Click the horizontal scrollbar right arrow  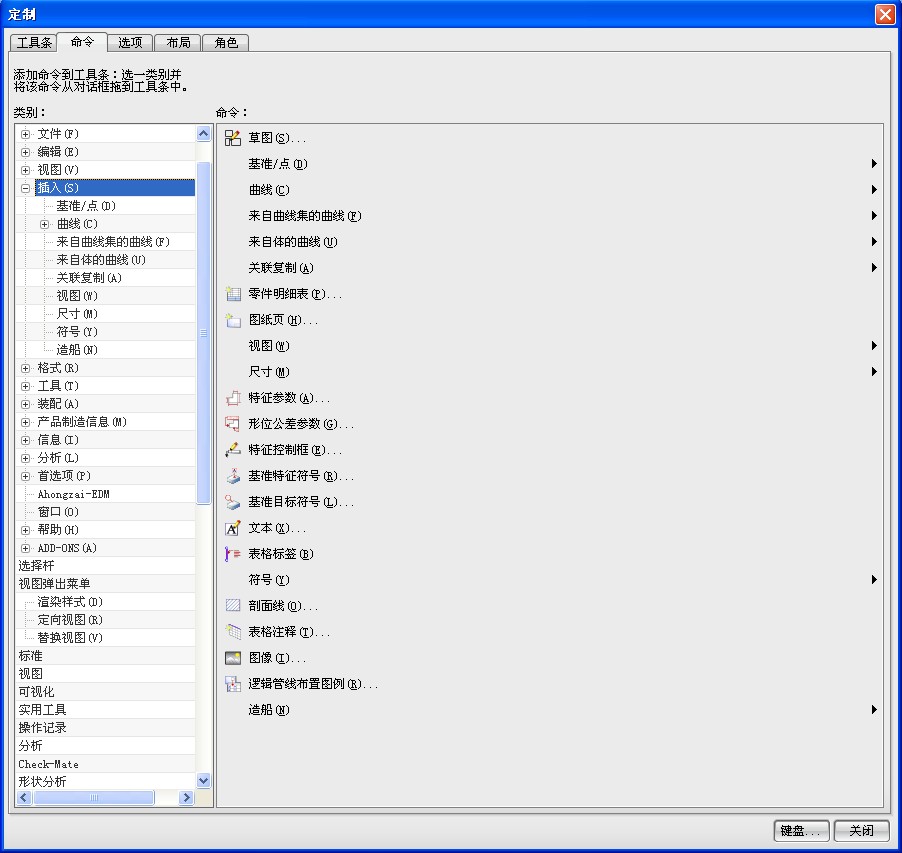[x=185, y=798]
